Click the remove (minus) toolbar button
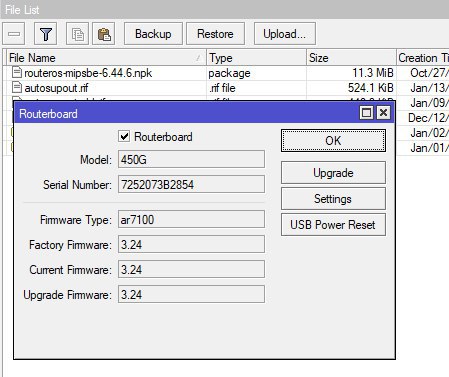The height and width of the screenshot is (377, 449). [14, 34]
